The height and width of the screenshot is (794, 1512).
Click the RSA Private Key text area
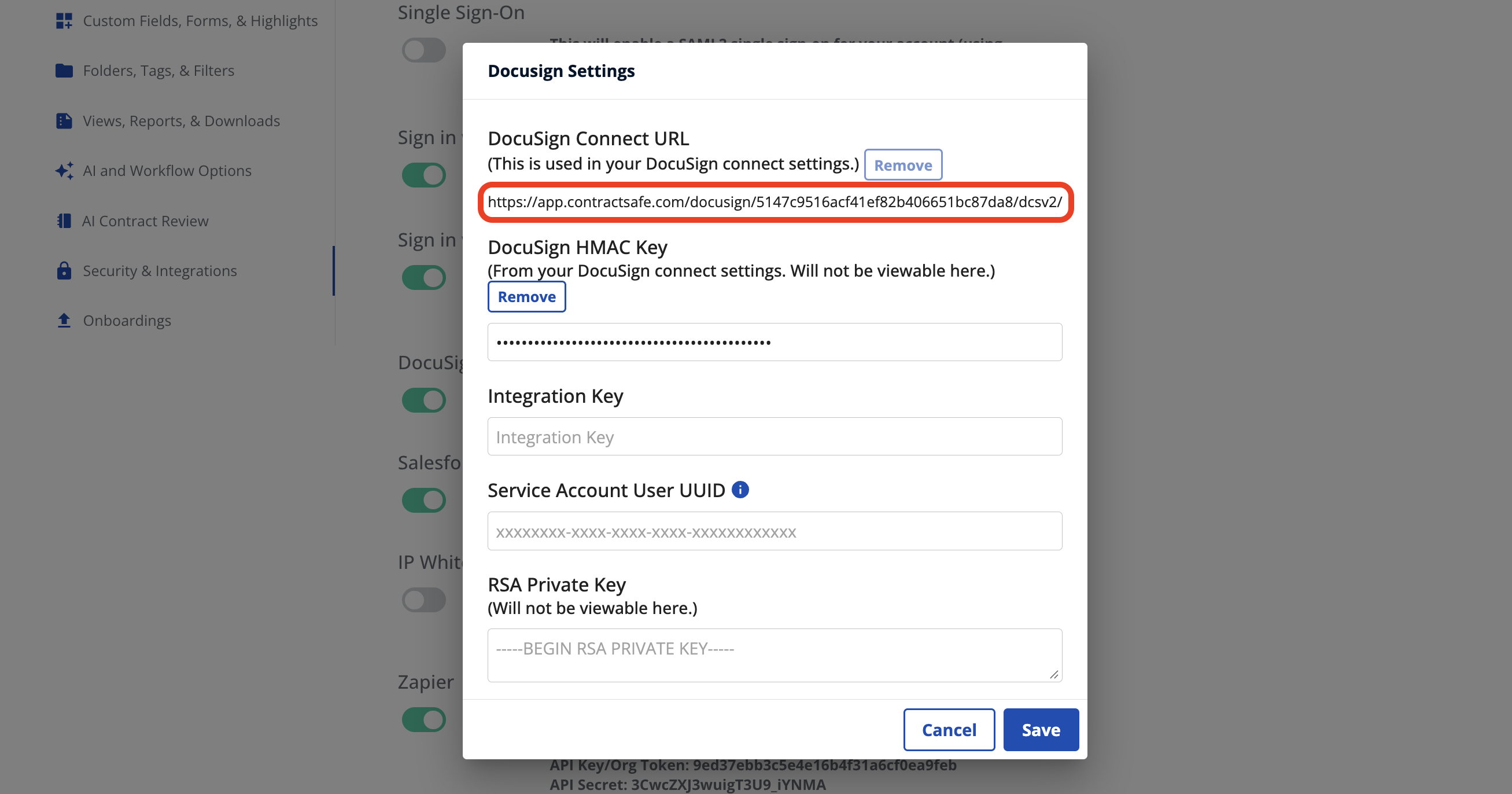click(774, 655)
